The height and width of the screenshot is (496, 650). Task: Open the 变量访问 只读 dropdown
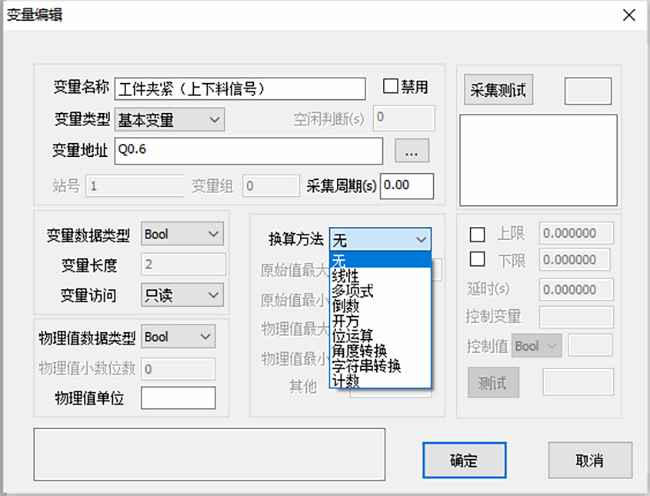181,294
